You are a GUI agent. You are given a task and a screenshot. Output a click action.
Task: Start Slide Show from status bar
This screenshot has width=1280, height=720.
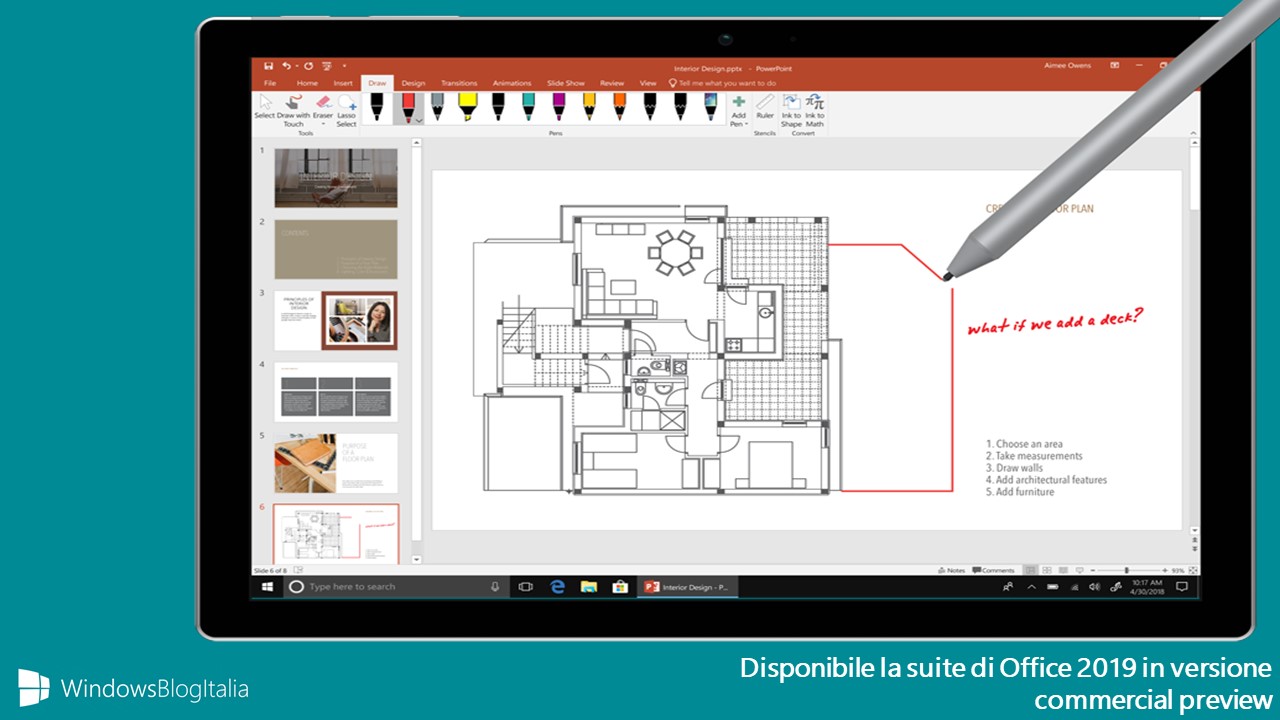pos(1079,570)
